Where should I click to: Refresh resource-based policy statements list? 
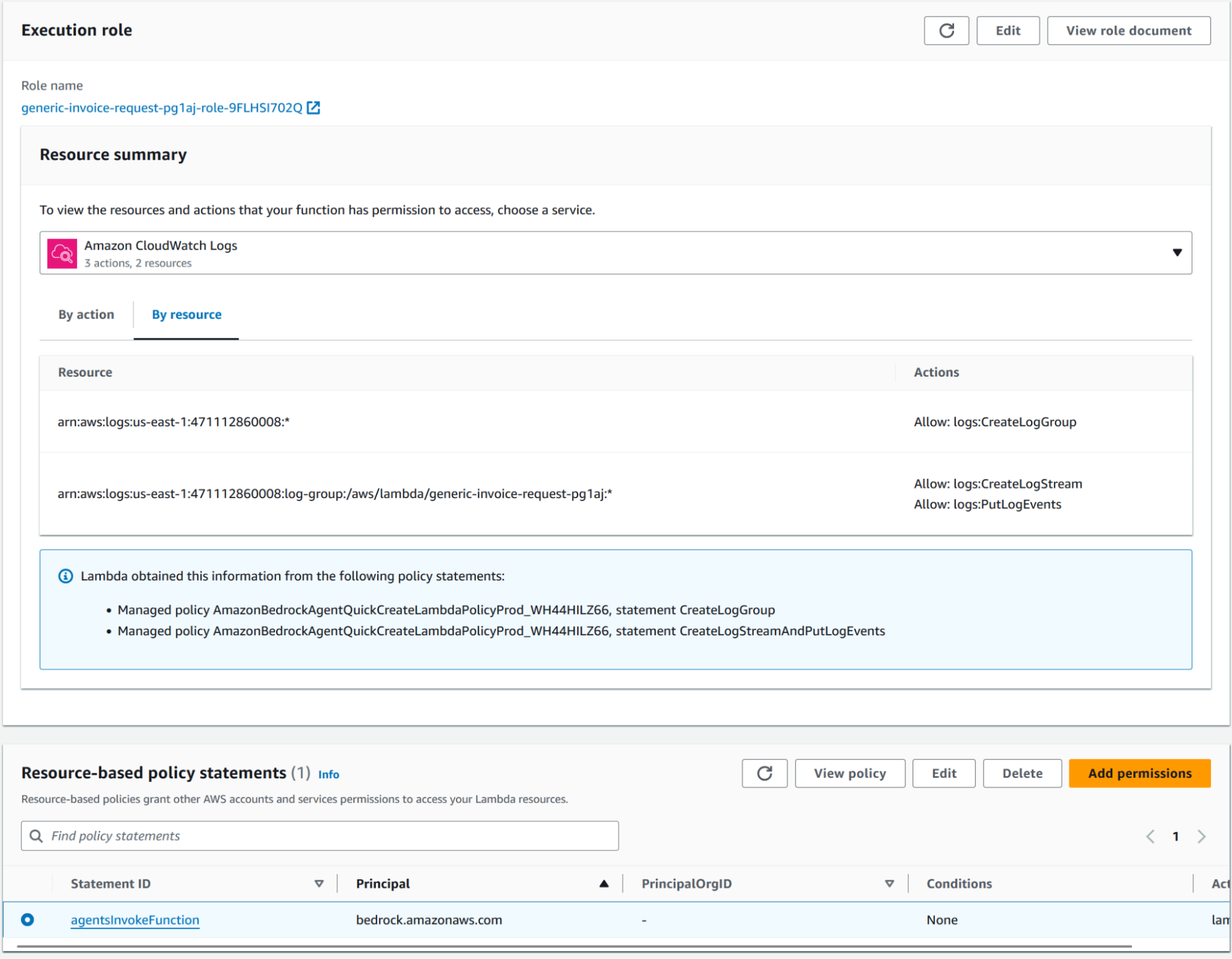764,773
